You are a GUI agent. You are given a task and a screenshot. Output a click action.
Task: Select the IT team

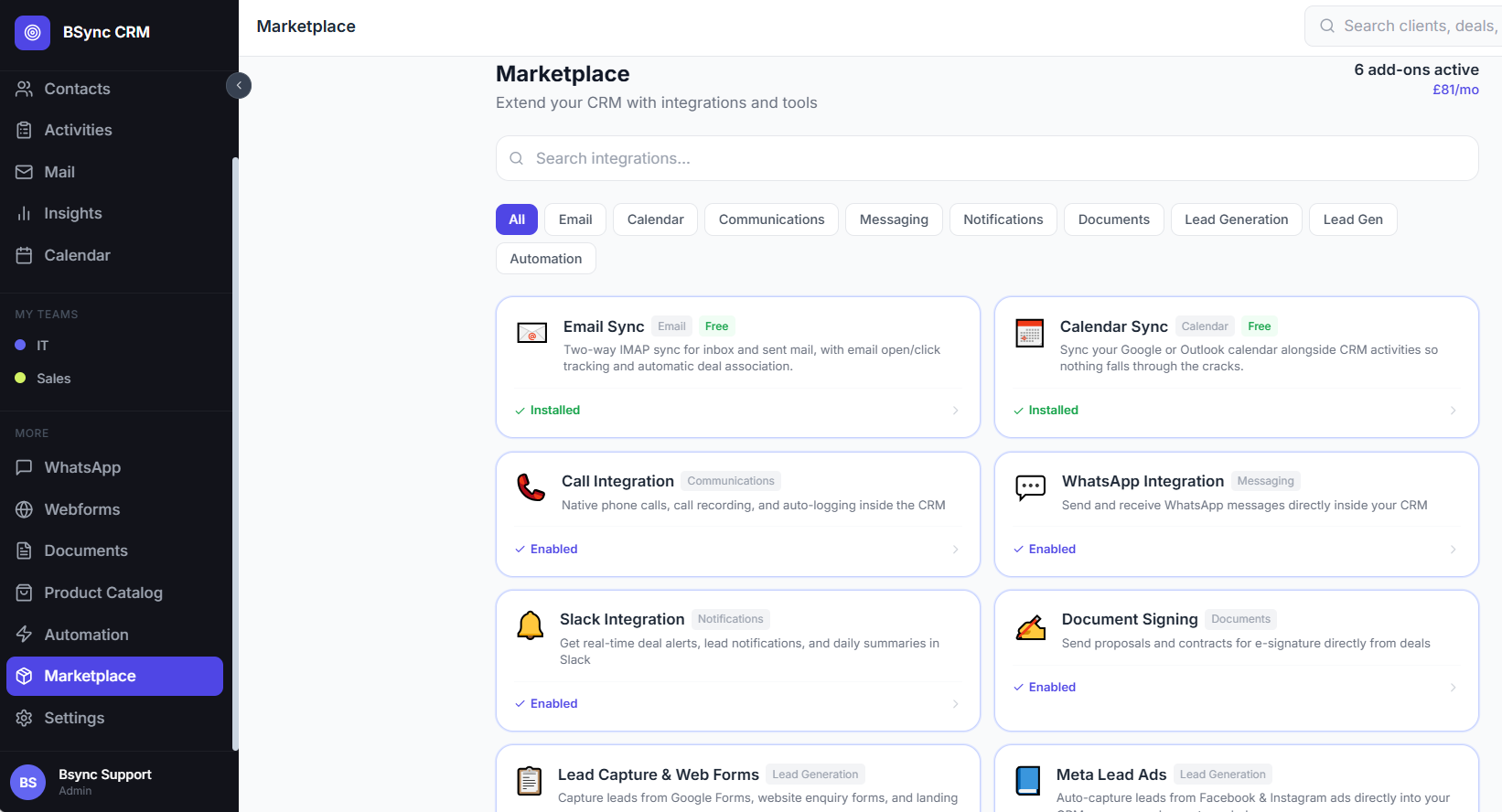pyautogui.click(x=115, y=345)
